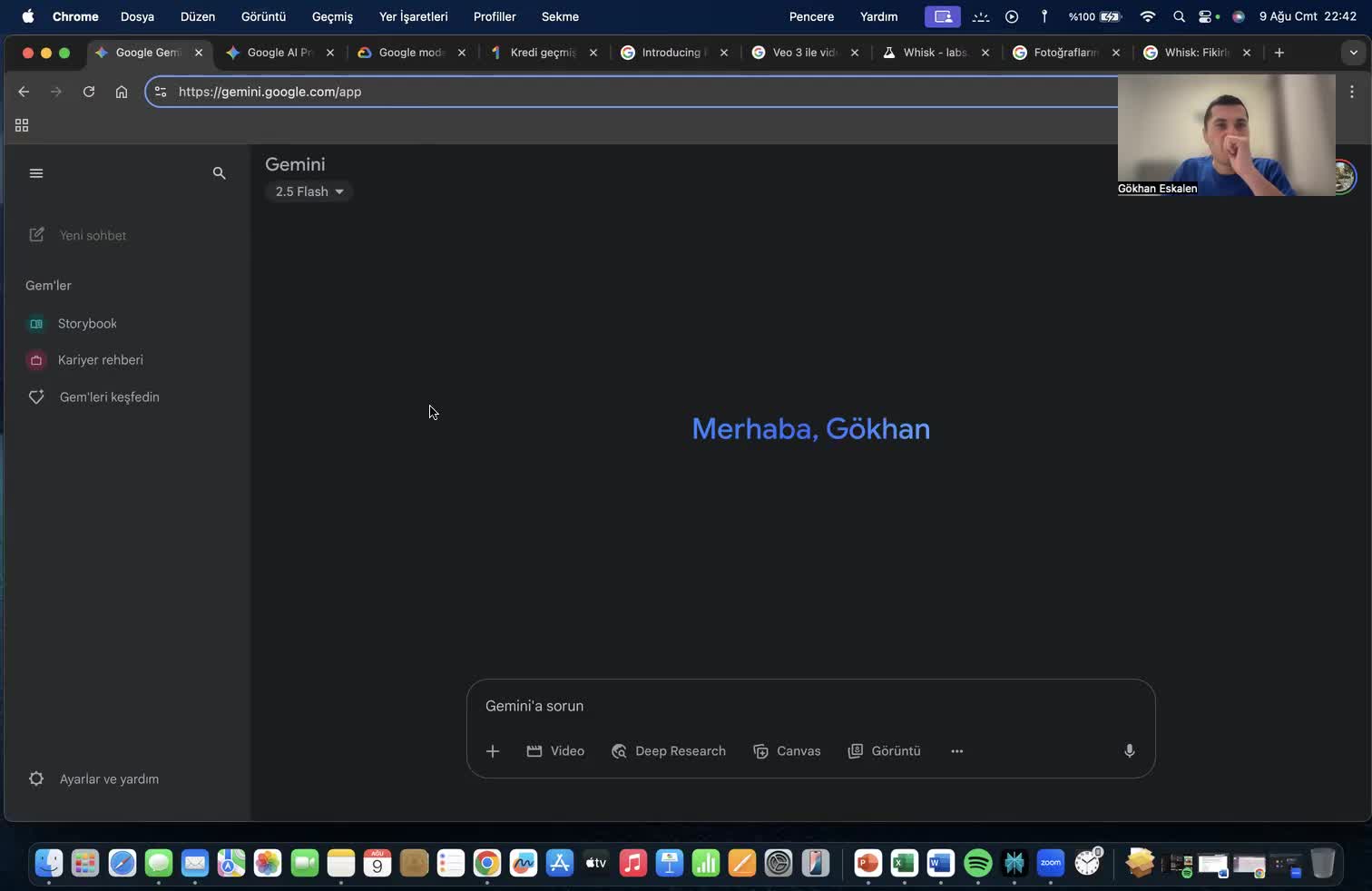Open App Store from the Dock

[x=560, y=863]
